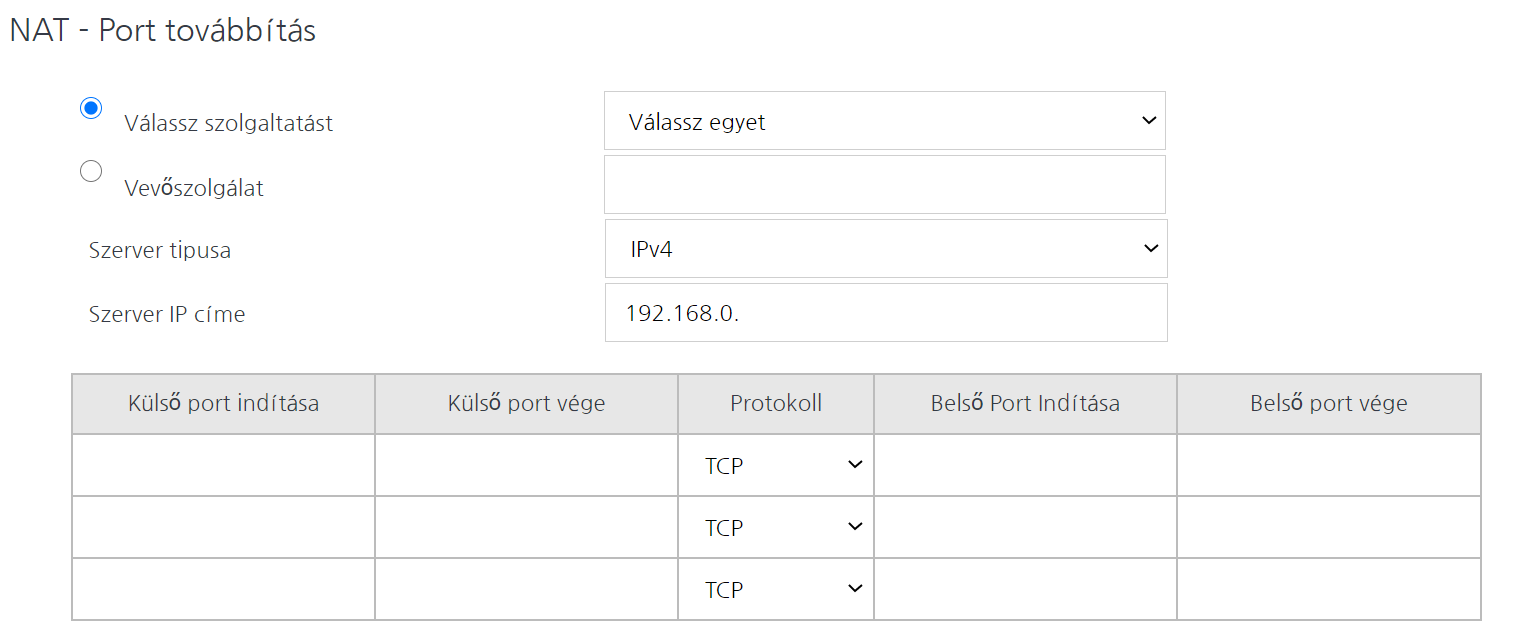Click second row Belső port vége cell
The width and height of the screenshot is (1513, 621).
1328,527
